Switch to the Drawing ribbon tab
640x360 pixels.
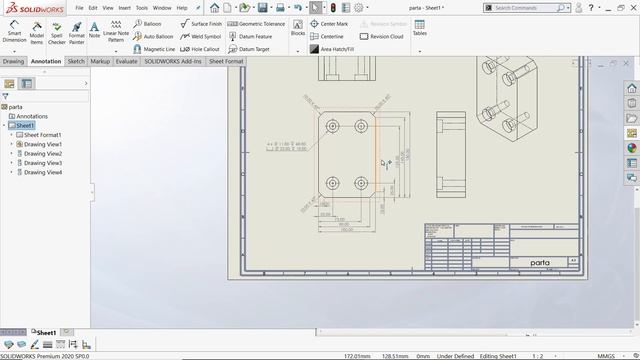[13, 61]
